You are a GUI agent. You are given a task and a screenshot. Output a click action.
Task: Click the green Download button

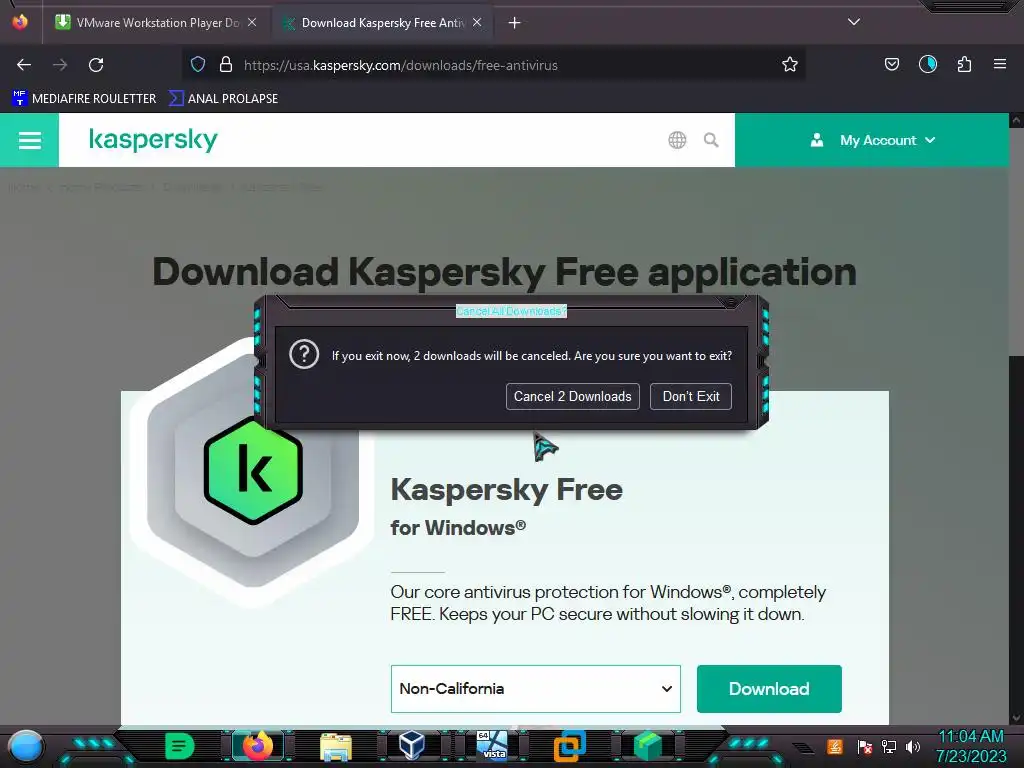(x=769, y=689)
